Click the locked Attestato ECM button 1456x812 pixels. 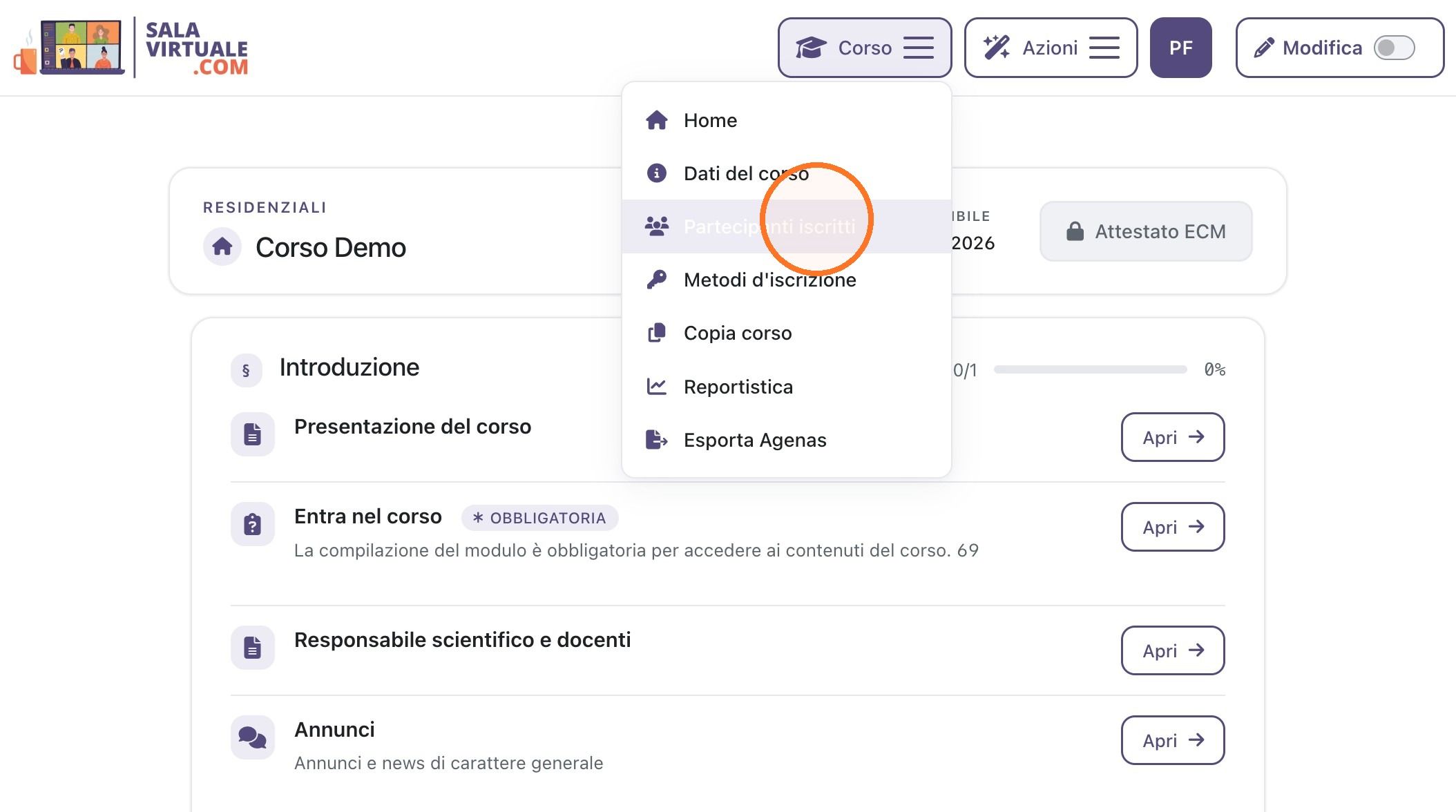[1146, 231]
